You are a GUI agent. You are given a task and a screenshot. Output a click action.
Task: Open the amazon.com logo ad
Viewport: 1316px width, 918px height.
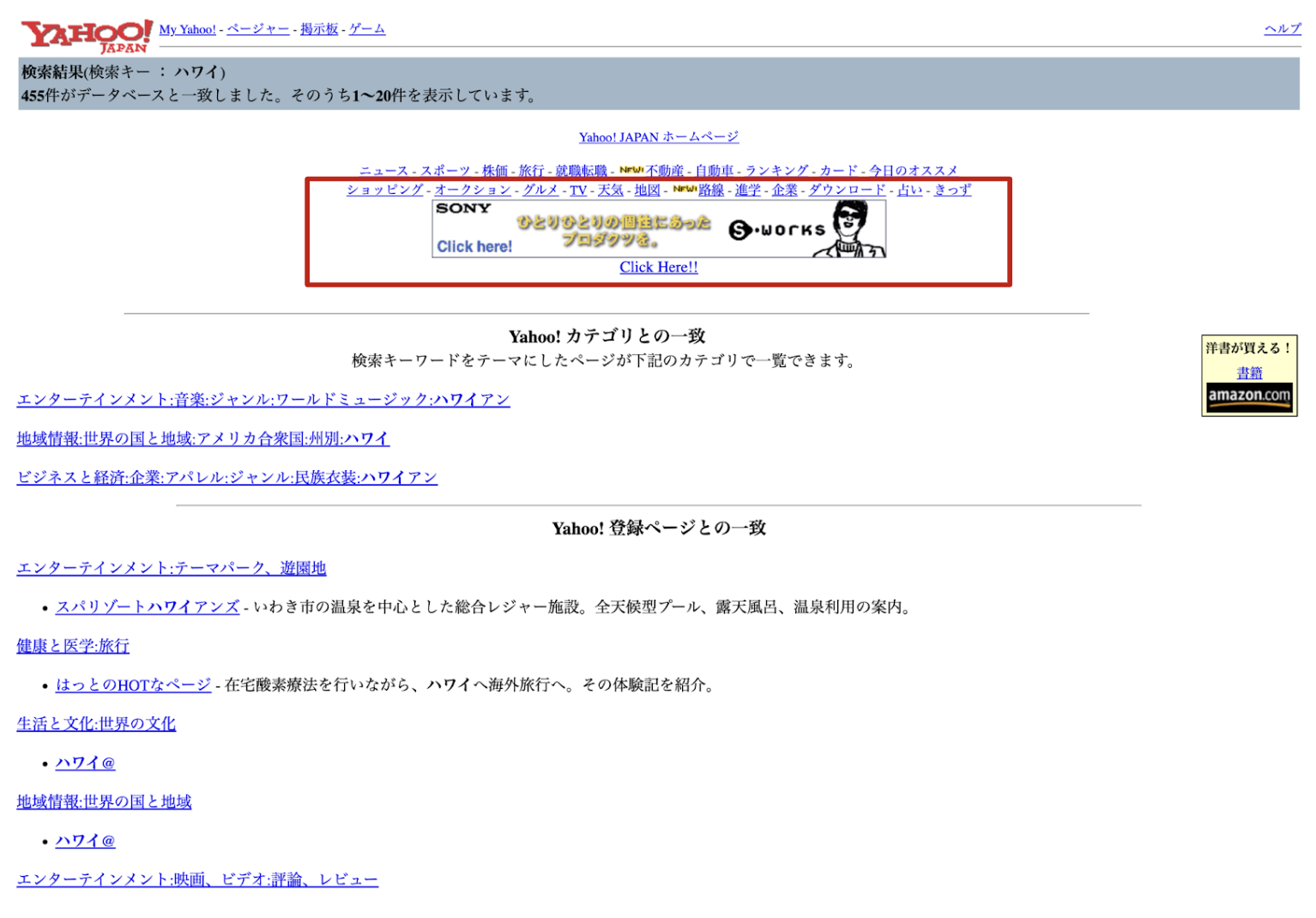click(x=1249, y=396)
